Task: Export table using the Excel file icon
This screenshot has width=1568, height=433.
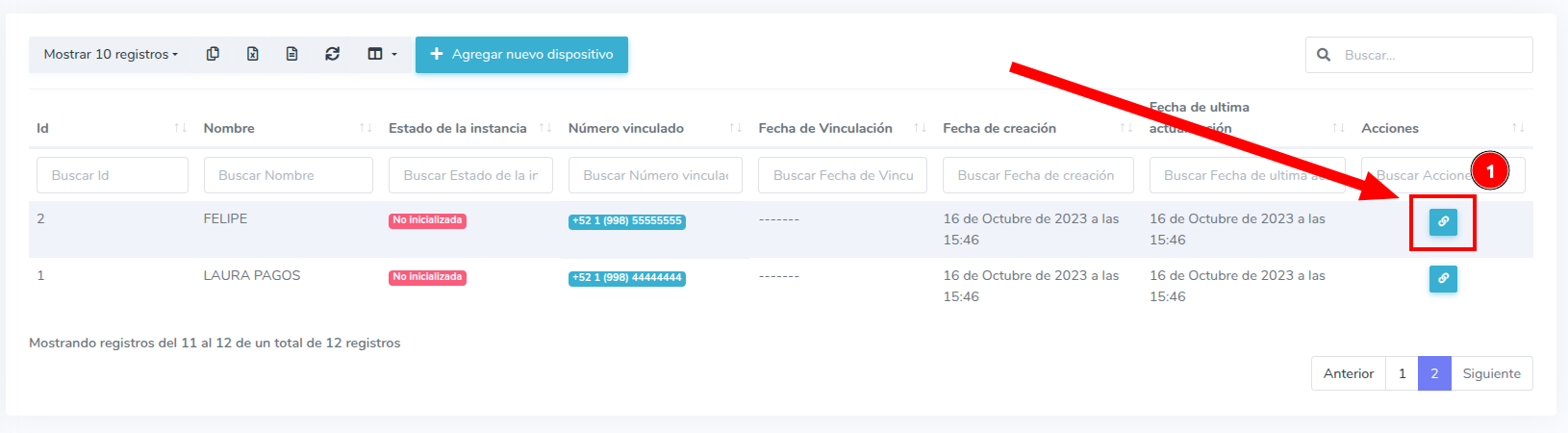Action: [252, 54]
